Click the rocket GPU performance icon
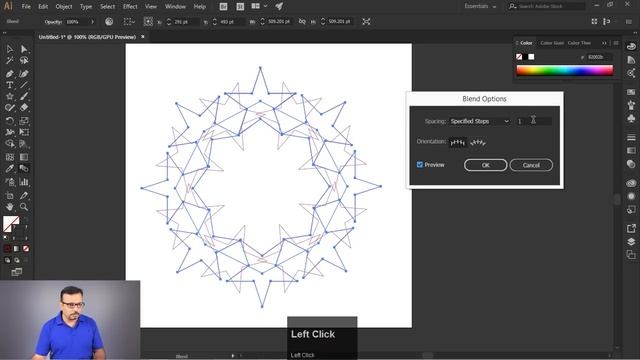 pyautogui.click(x=279, y=6)
